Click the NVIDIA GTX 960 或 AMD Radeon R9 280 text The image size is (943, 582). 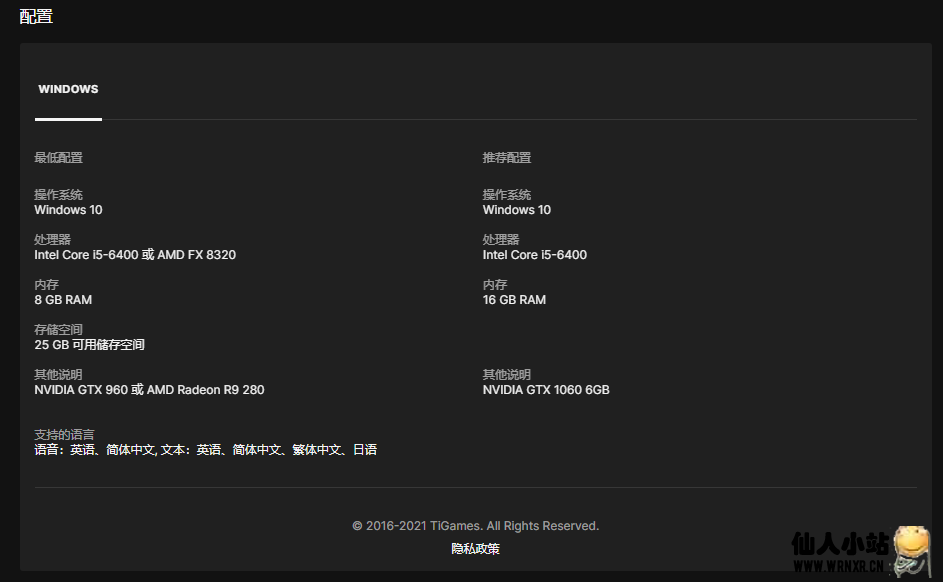tap(149, 390)
